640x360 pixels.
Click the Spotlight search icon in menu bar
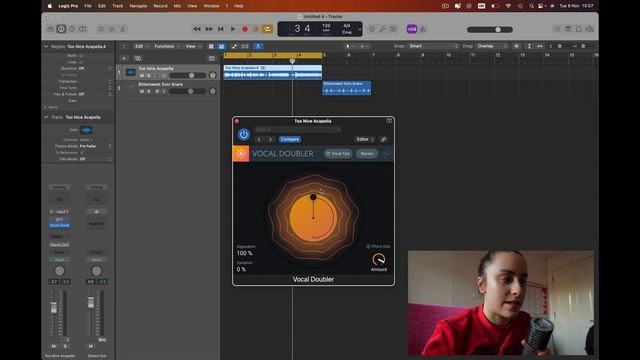click(531, 6)
